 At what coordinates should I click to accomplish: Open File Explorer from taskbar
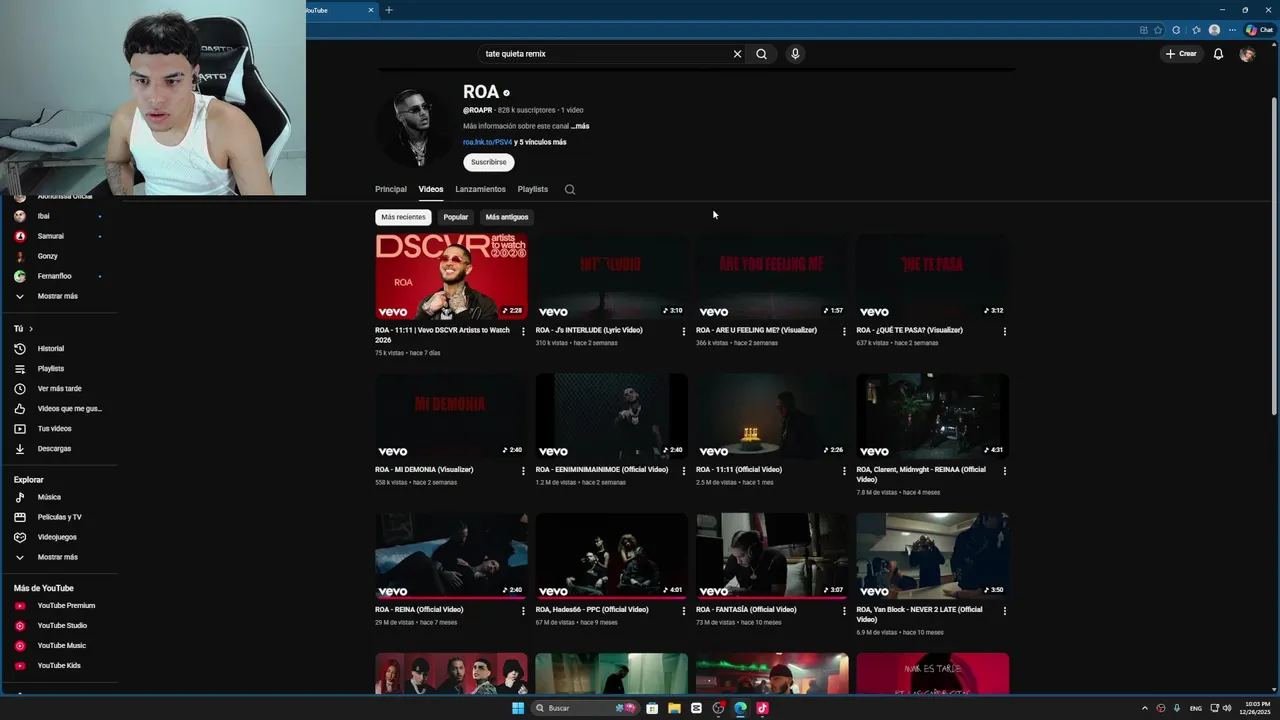pyautogui.click(x=674, y=708)
